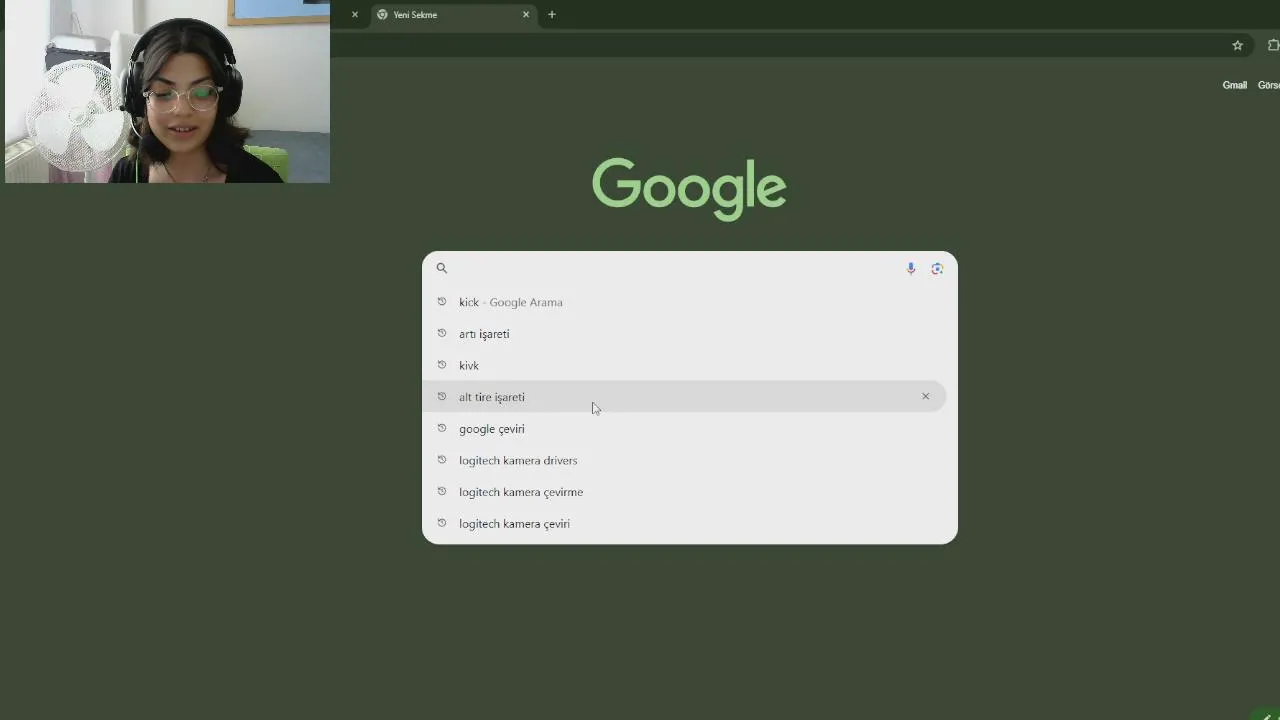Click history clock icon beside 'google çeviri'
The image size is (1280, 720).
(x=441, y=428)
